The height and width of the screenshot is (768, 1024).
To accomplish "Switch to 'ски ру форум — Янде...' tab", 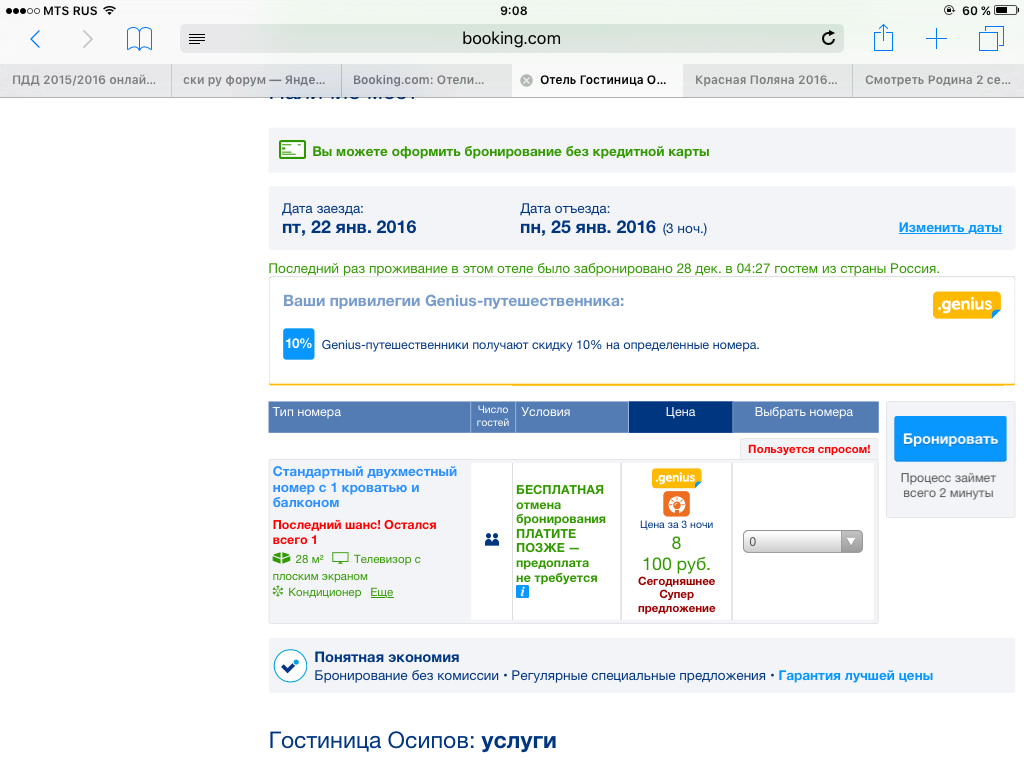I will [x=256, y=80].
